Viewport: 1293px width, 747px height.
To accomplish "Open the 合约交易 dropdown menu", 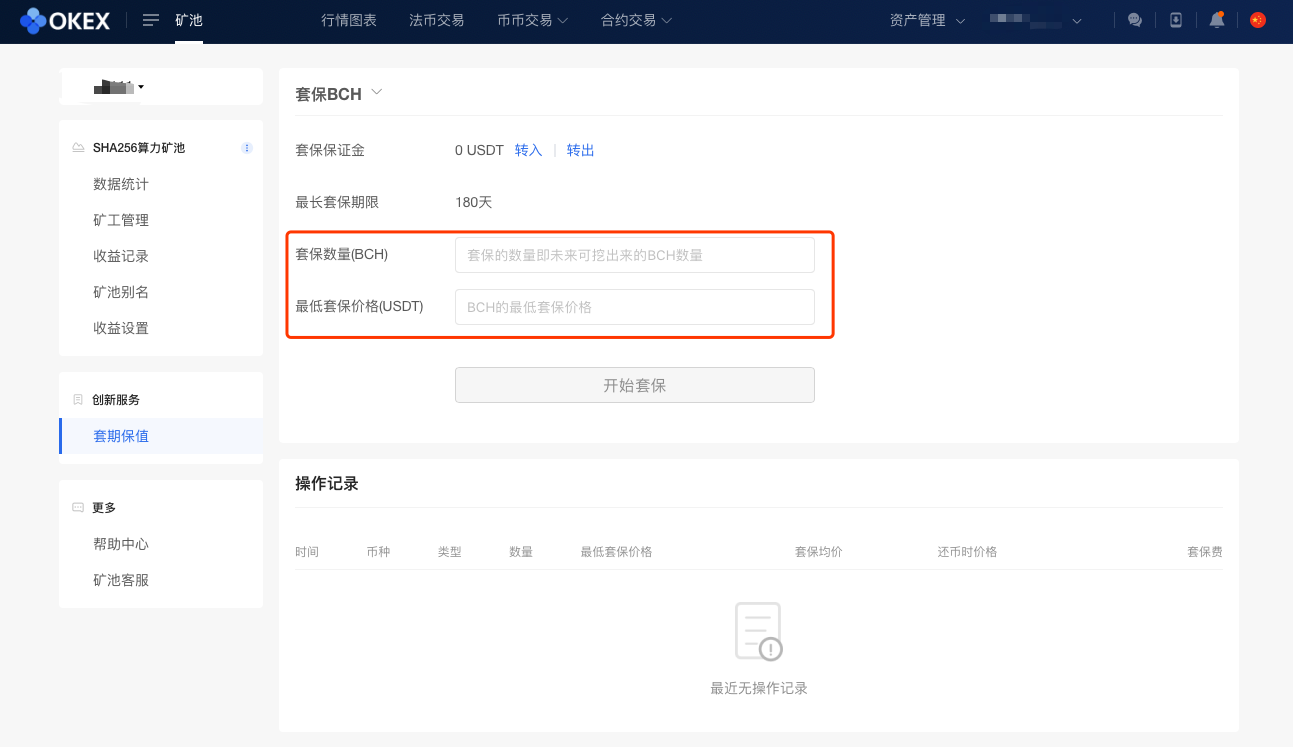I will coord(636,20).
